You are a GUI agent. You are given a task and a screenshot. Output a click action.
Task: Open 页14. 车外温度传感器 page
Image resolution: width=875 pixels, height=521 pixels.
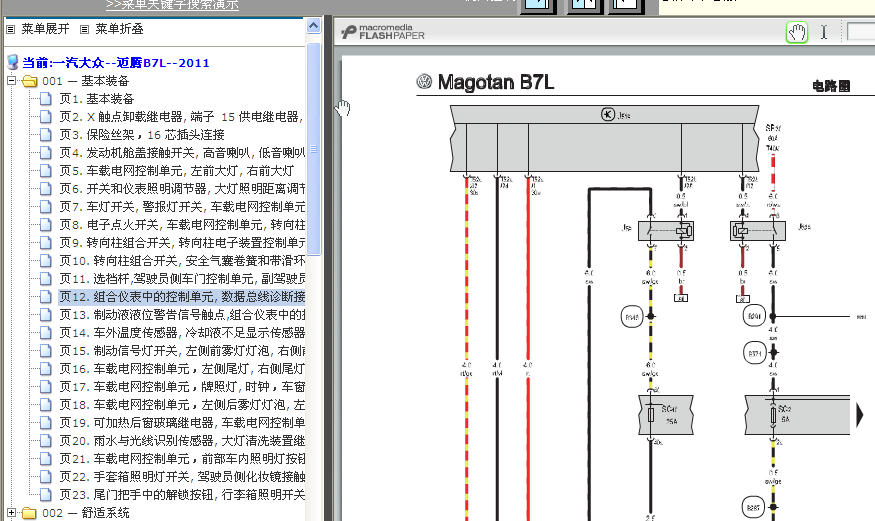(182, 332)
